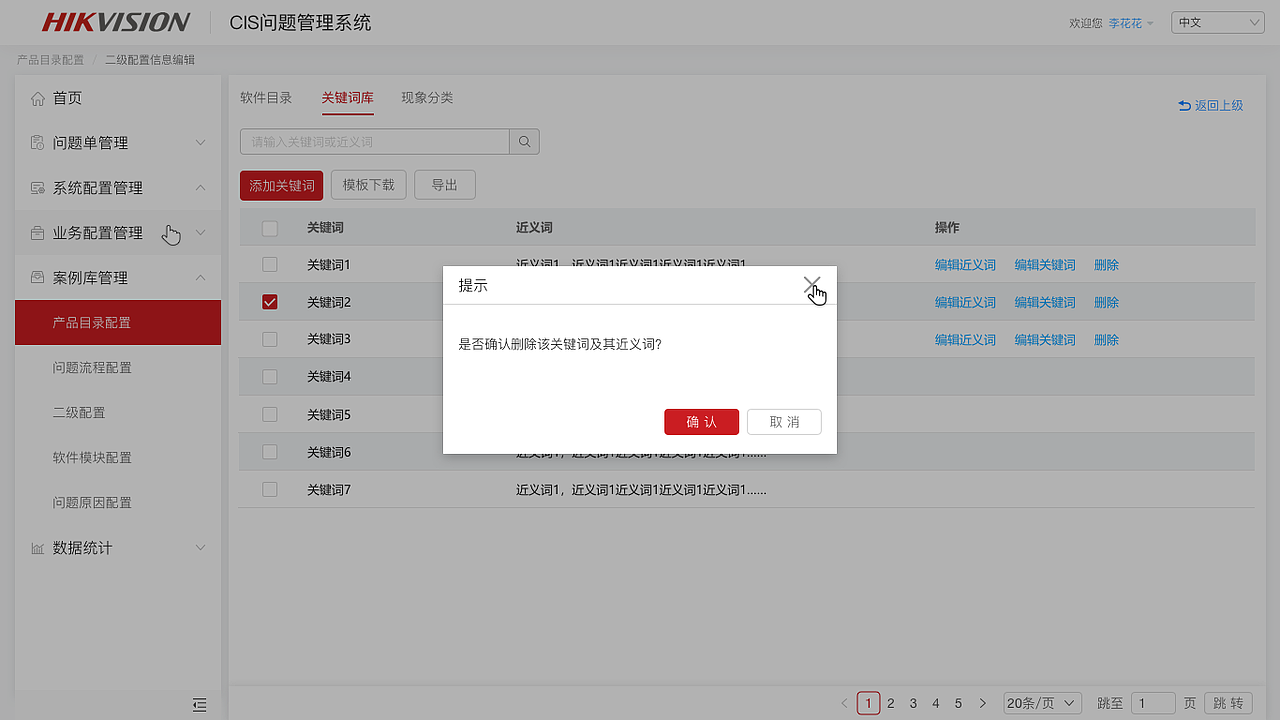Viewport: 1280px width, 720px height.
Task: Click the 返回上级 back link
Action: point(1211,104)
